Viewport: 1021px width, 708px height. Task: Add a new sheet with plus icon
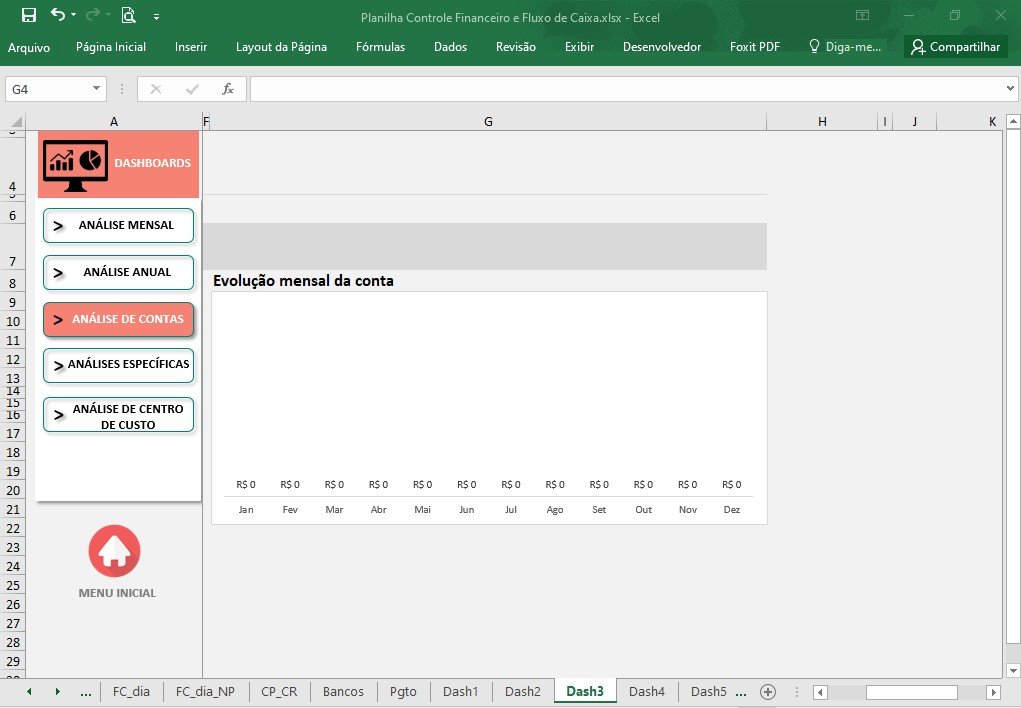pos(768,692)
